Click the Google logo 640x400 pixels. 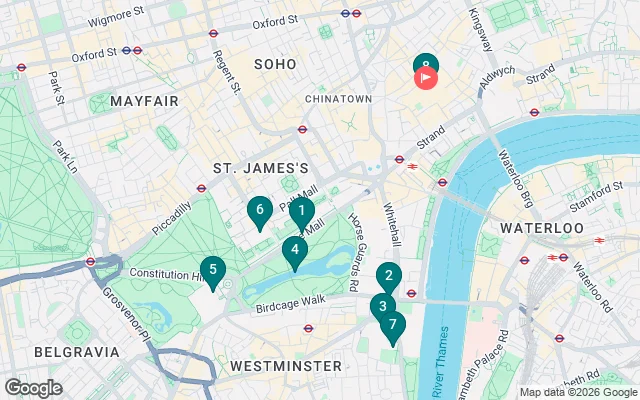coord(34,388)
